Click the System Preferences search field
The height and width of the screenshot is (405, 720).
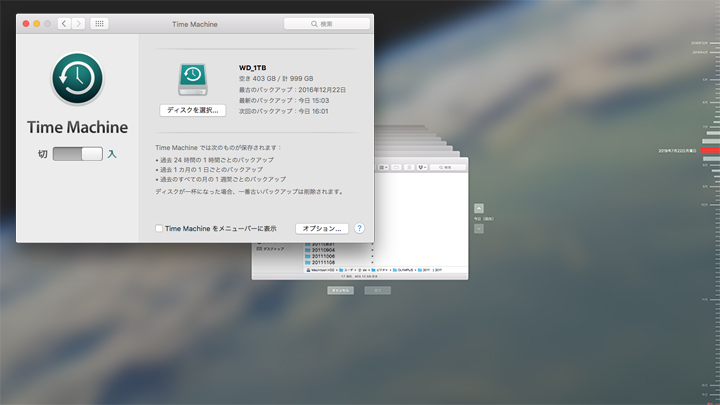(x=326, y=24)
